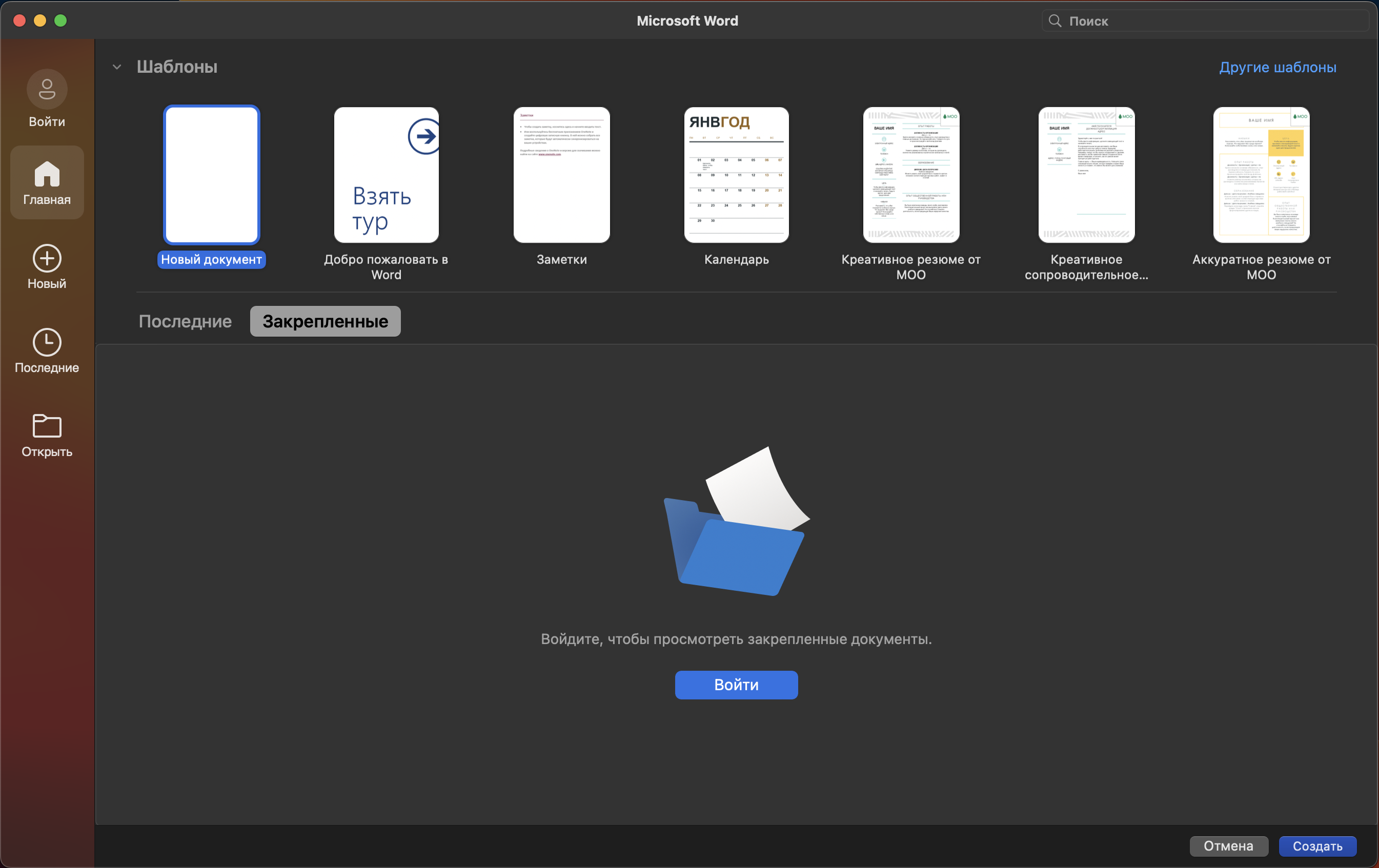The image size is (1379, 868).
Task: Choose Креативное резюме от MOO template
Action: (911, 175)
